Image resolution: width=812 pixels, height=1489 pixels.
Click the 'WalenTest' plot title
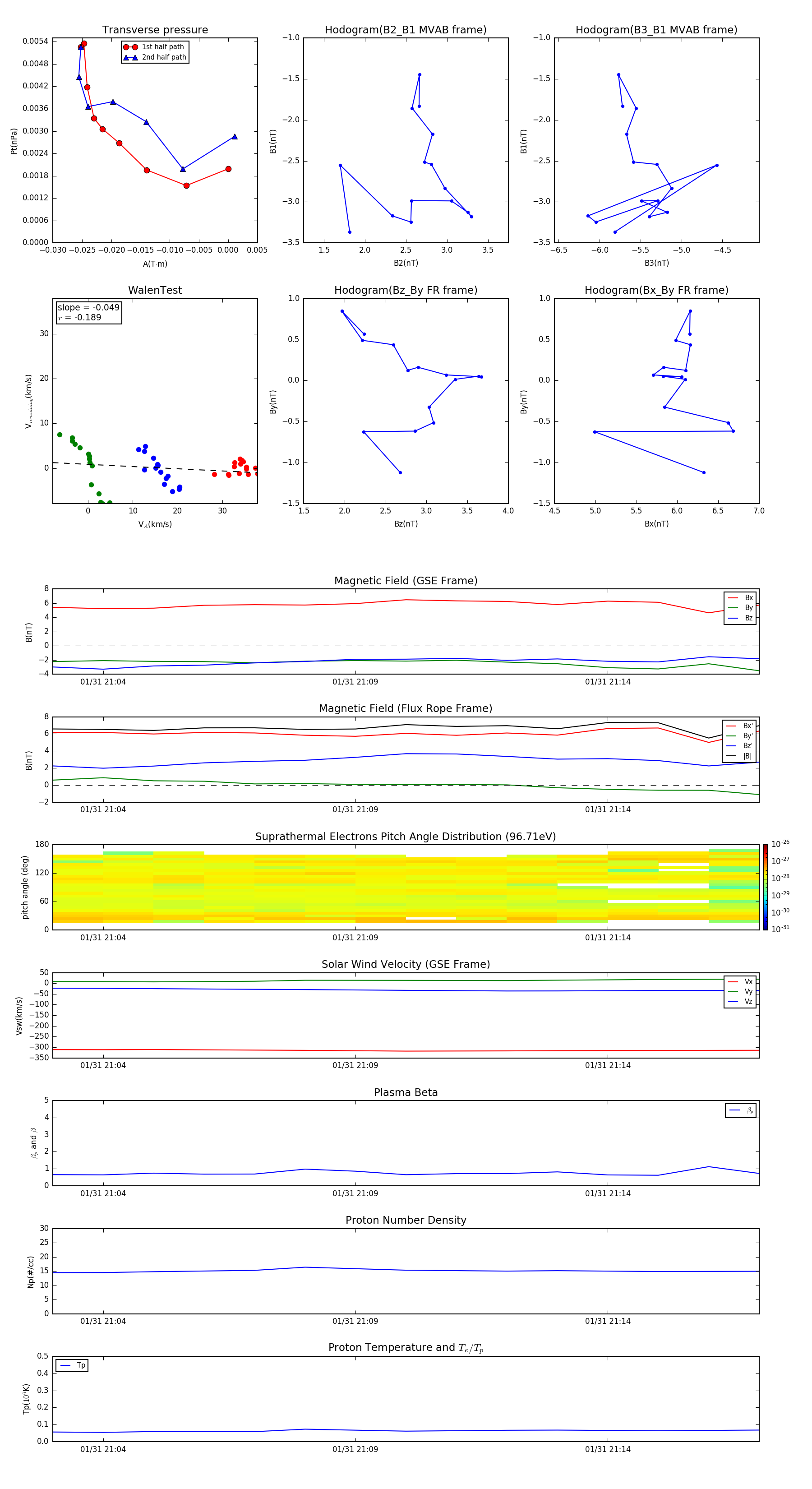[x=155, y=290]
